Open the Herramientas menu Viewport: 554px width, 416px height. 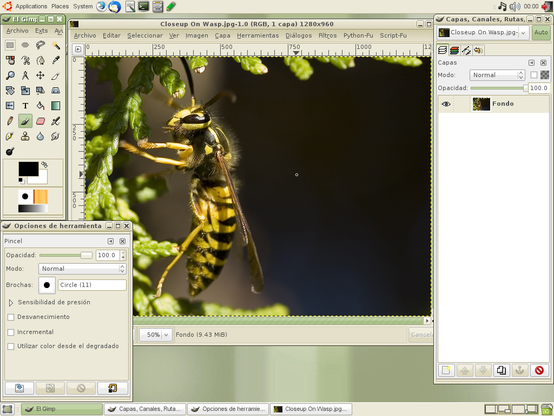click(x=258, y=35)
